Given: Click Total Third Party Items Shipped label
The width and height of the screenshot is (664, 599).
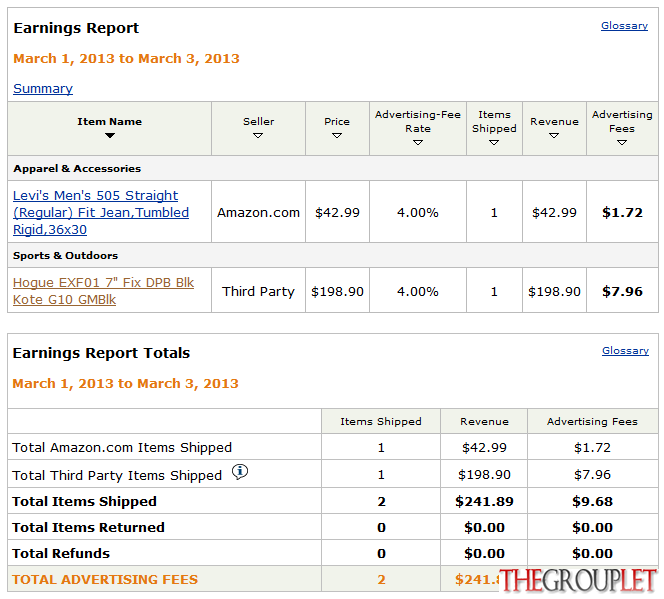Looking at the screenshot, I should tap(117, 475).
